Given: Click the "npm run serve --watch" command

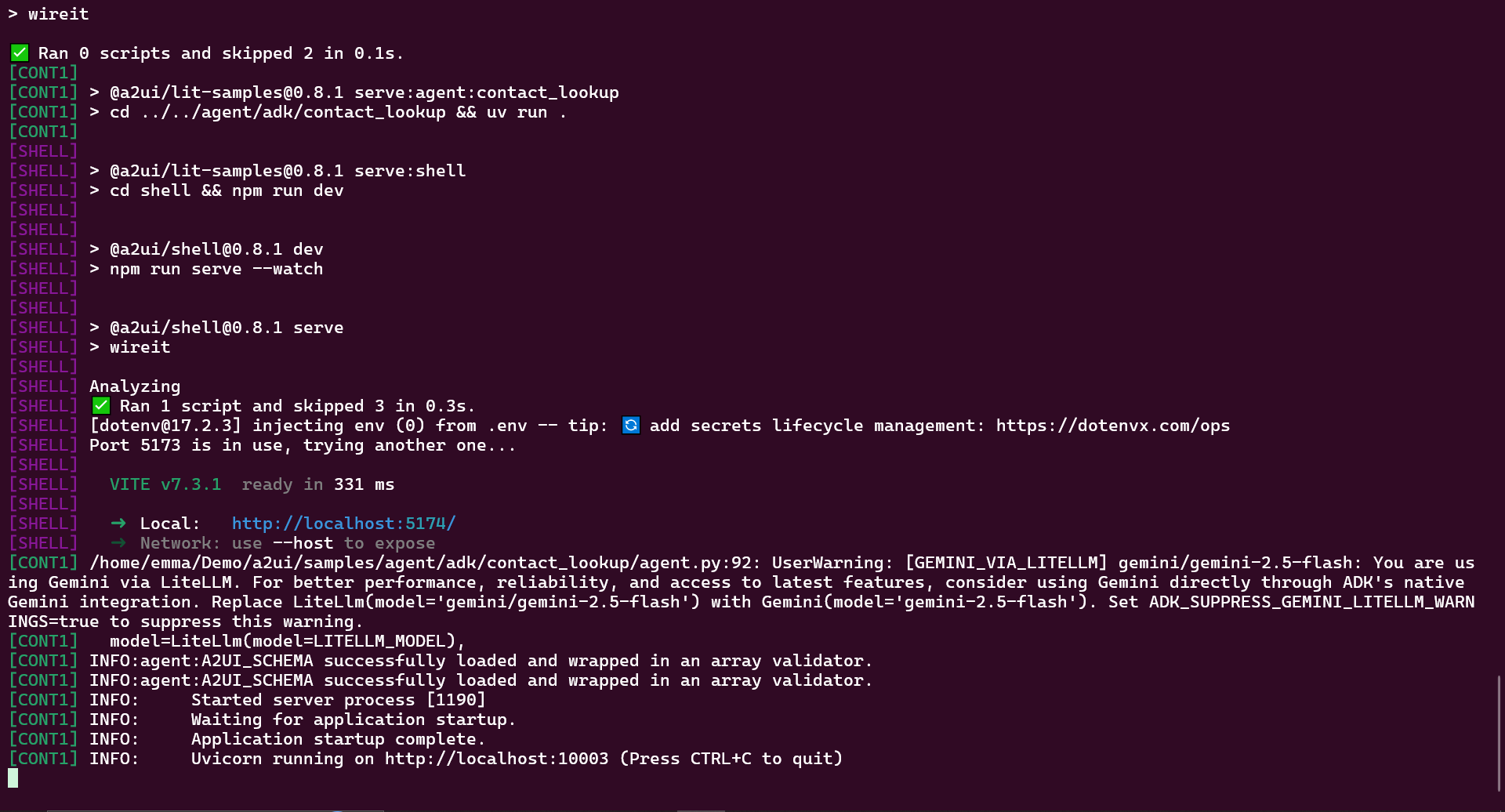Looking at the screenshot, I should tap(216, 269).
